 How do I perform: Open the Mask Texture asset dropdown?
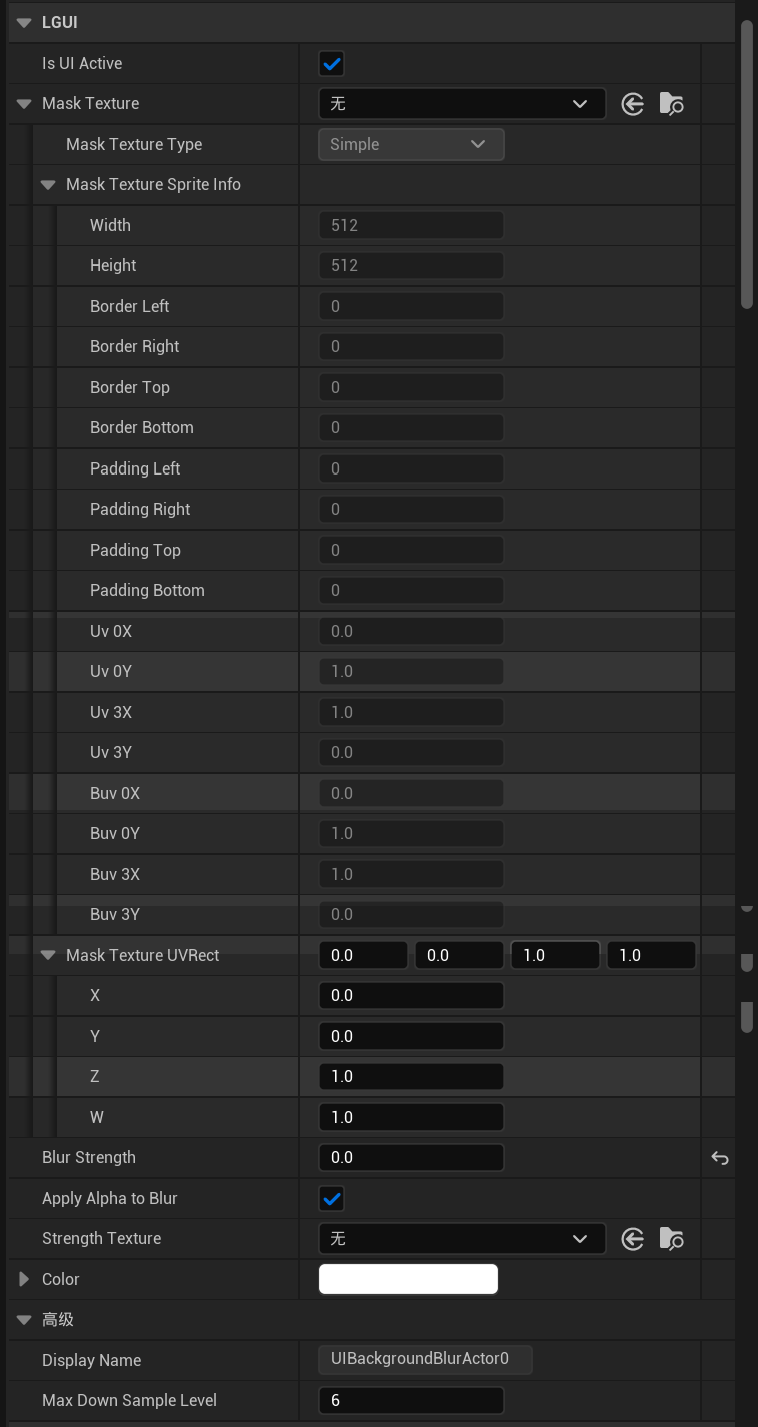click(x=462, y=104)
